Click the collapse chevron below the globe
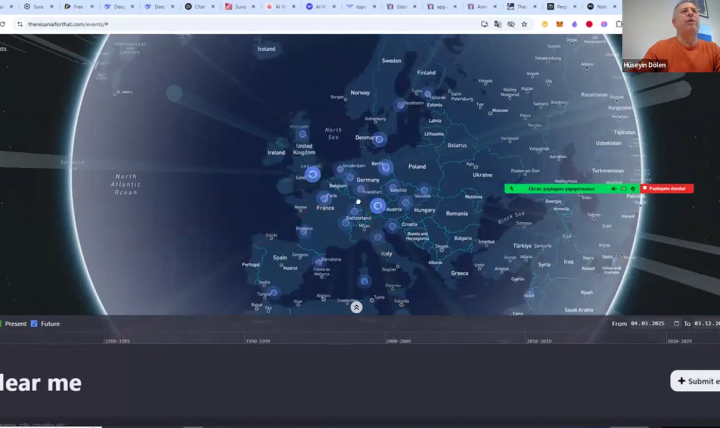The width and height of the screenshot is (720, 428). coord(356,307)
